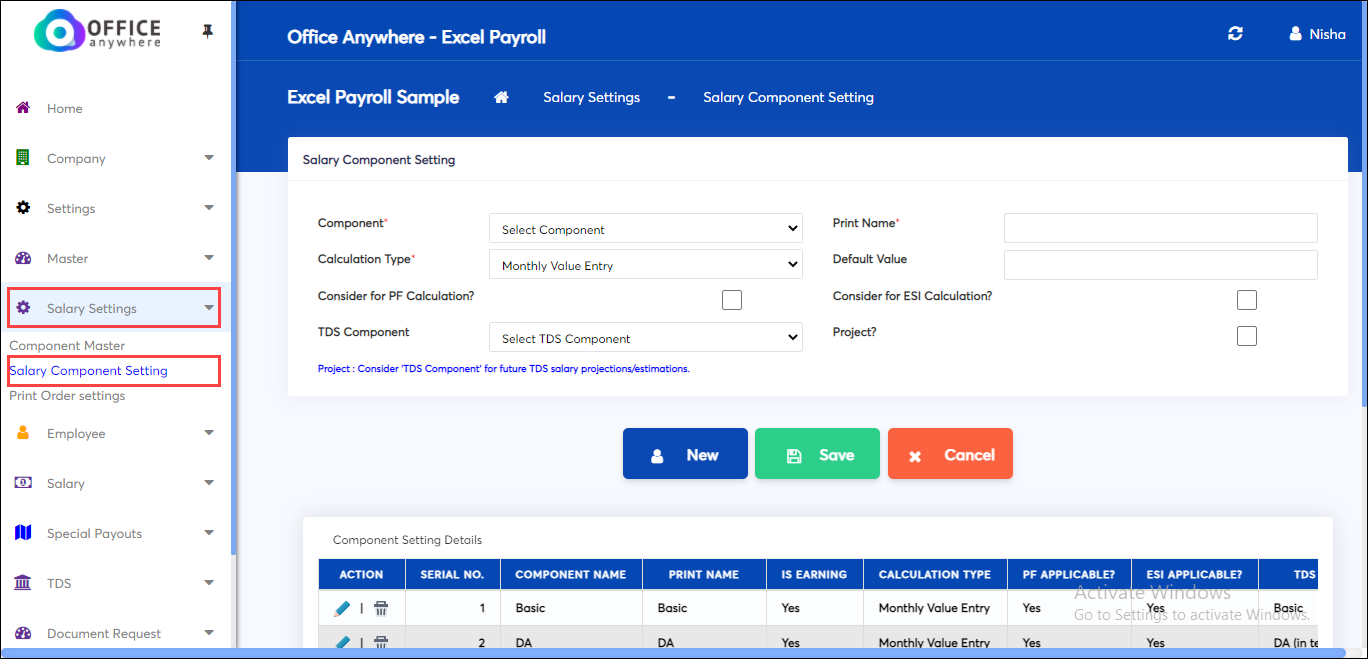
Task: Expand the Salary menu arrow
Action: [x=209, y=483]
